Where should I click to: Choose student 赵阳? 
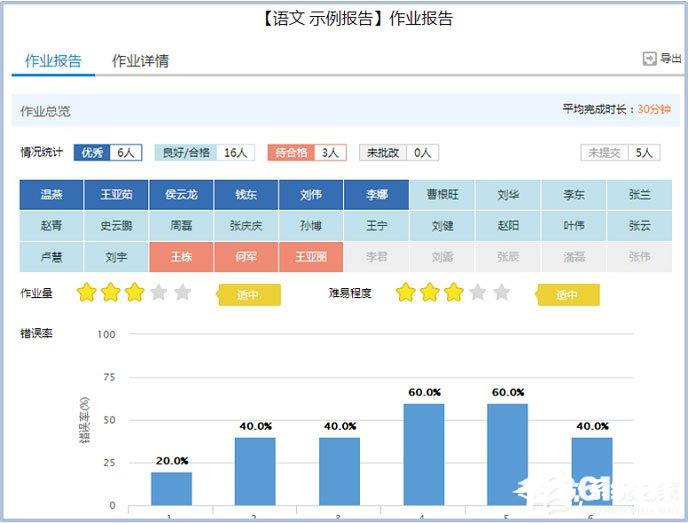pos(508,226)
